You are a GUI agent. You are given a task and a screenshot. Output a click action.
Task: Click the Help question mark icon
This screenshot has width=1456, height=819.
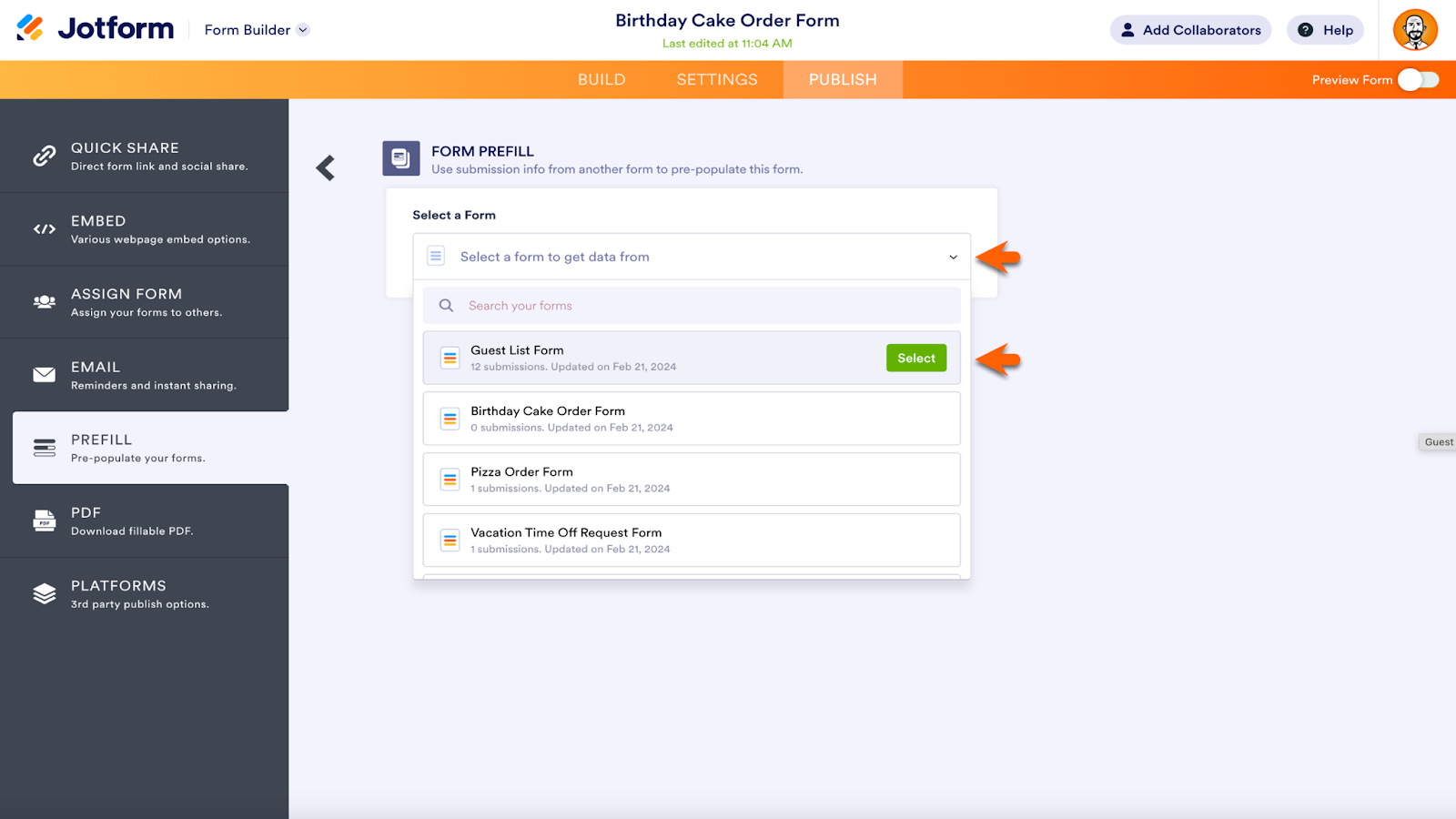(1305, 30)
